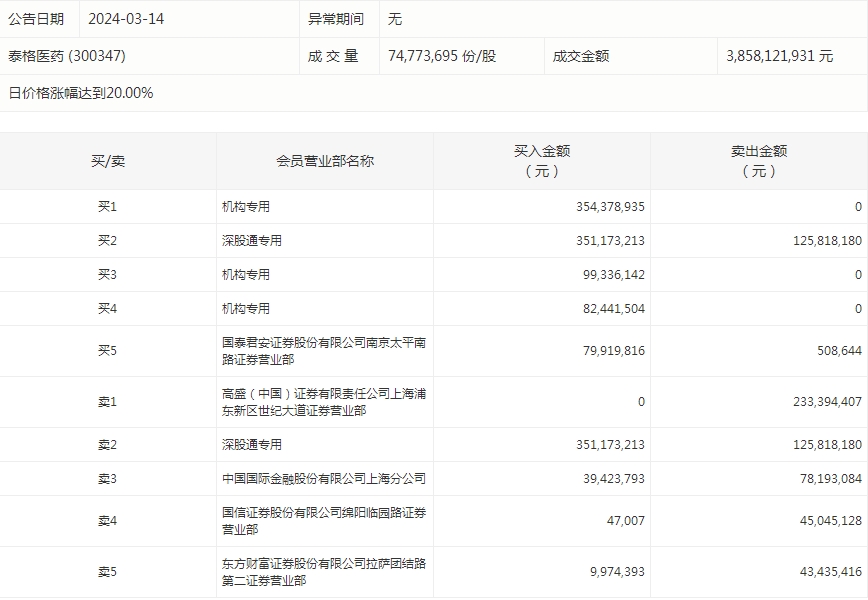
Task: Click the 无 value for 异常期间
Action: [x=395, y=19]
